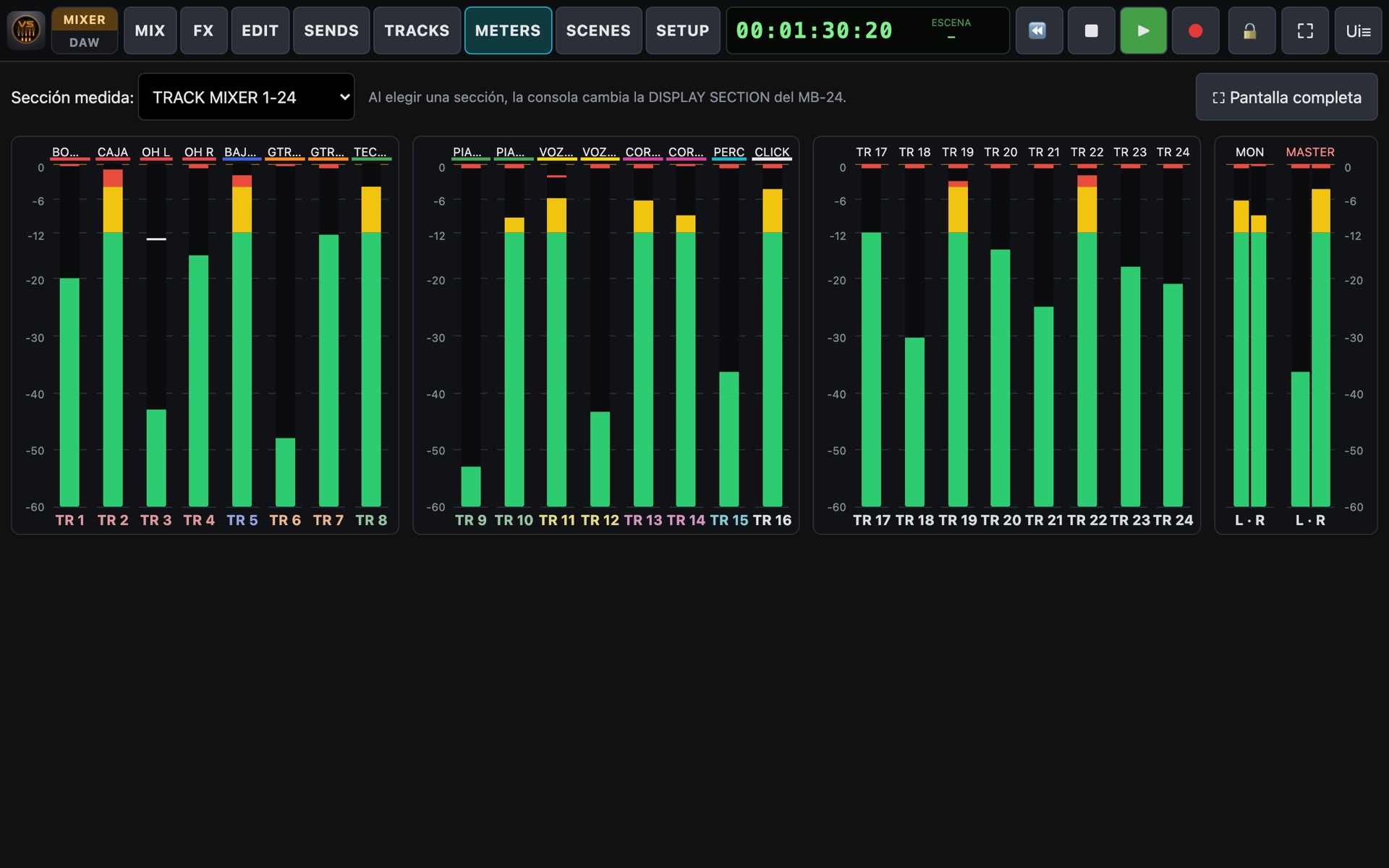Open the SCENES tab
Viewport: 1389px width, 868px height.
pos(598,30)
